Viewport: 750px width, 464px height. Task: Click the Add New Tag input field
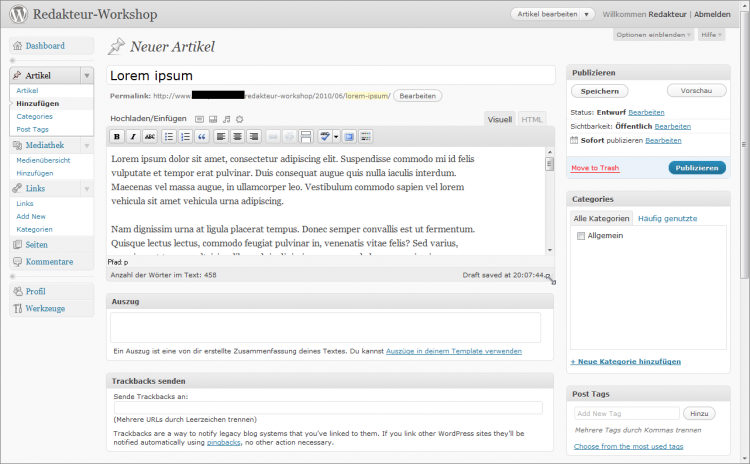click(x=627, y=413)
